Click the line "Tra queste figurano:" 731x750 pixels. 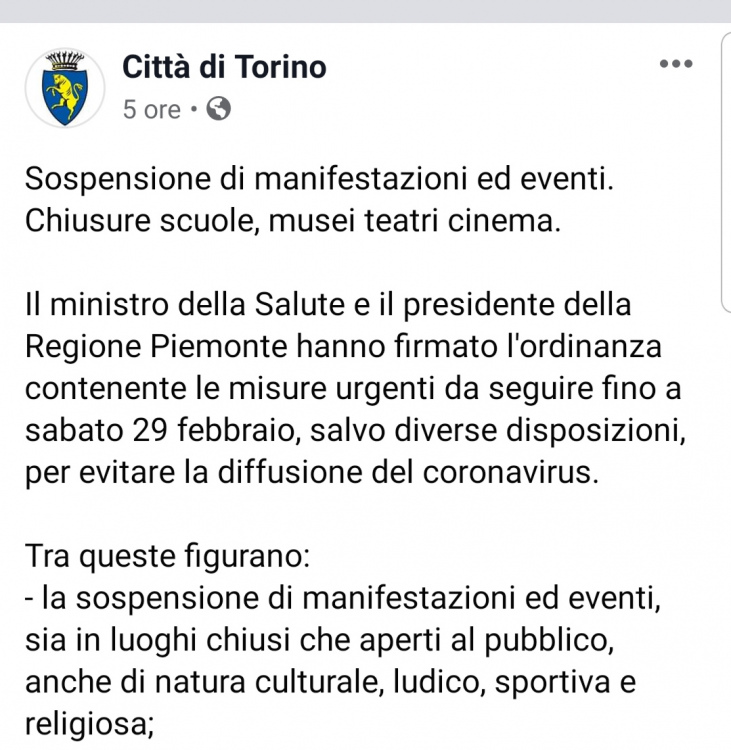pyautogui.click(x=167, y=556)
